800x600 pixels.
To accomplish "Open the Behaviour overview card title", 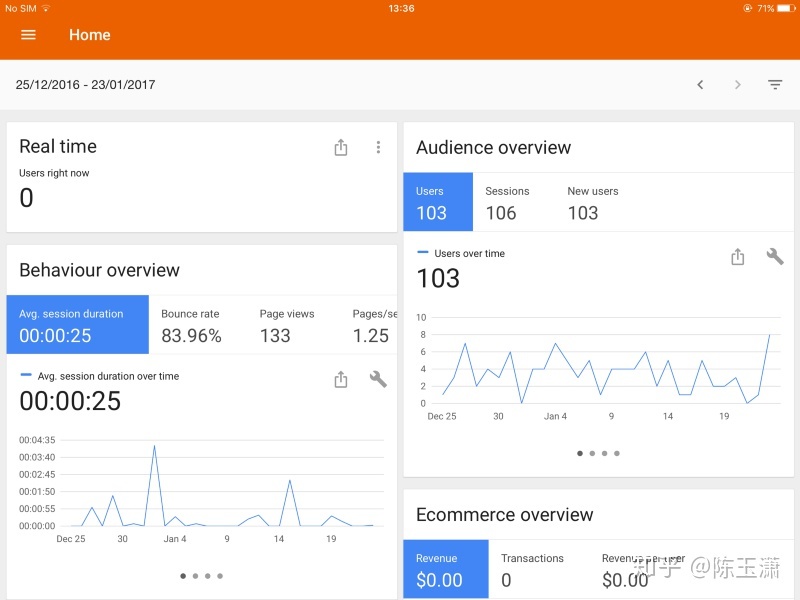I will coord(99,270).
